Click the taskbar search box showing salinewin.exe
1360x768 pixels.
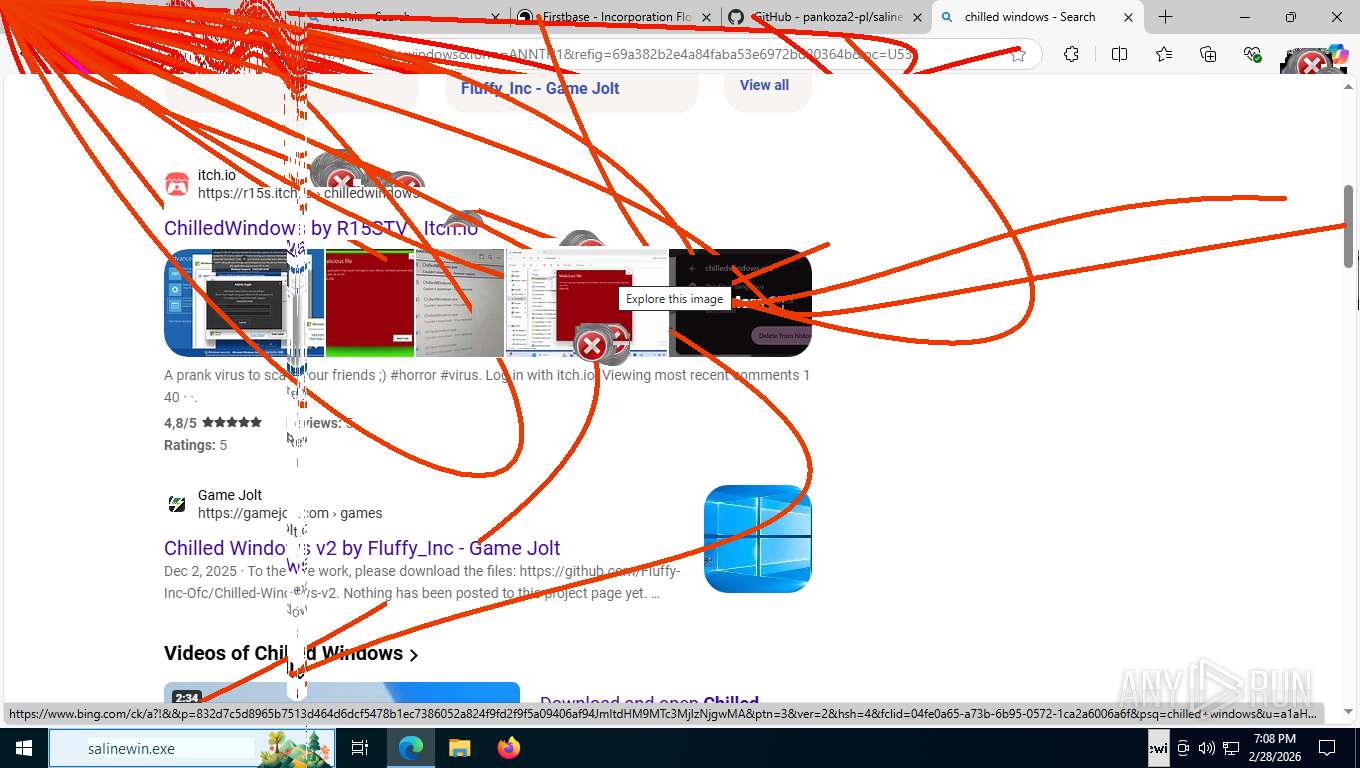pyautogui.click(x=192, y=748)
